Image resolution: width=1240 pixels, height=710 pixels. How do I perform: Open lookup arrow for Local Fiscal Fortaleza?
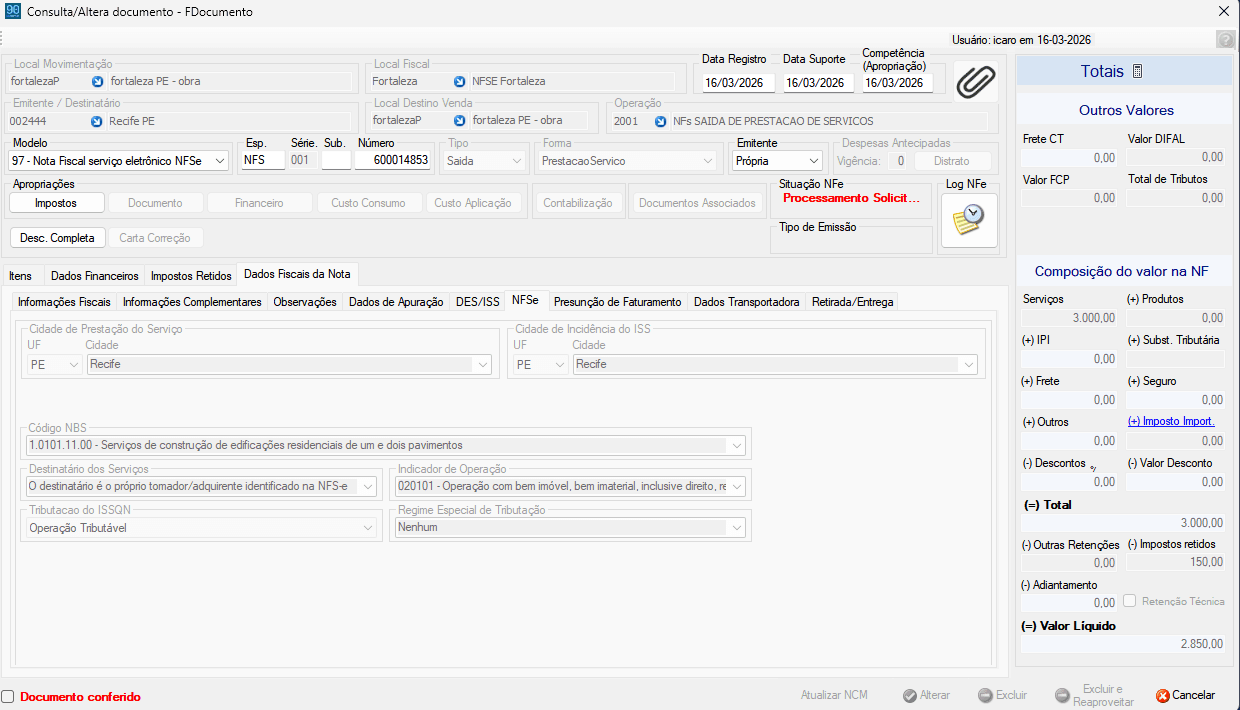459,82
